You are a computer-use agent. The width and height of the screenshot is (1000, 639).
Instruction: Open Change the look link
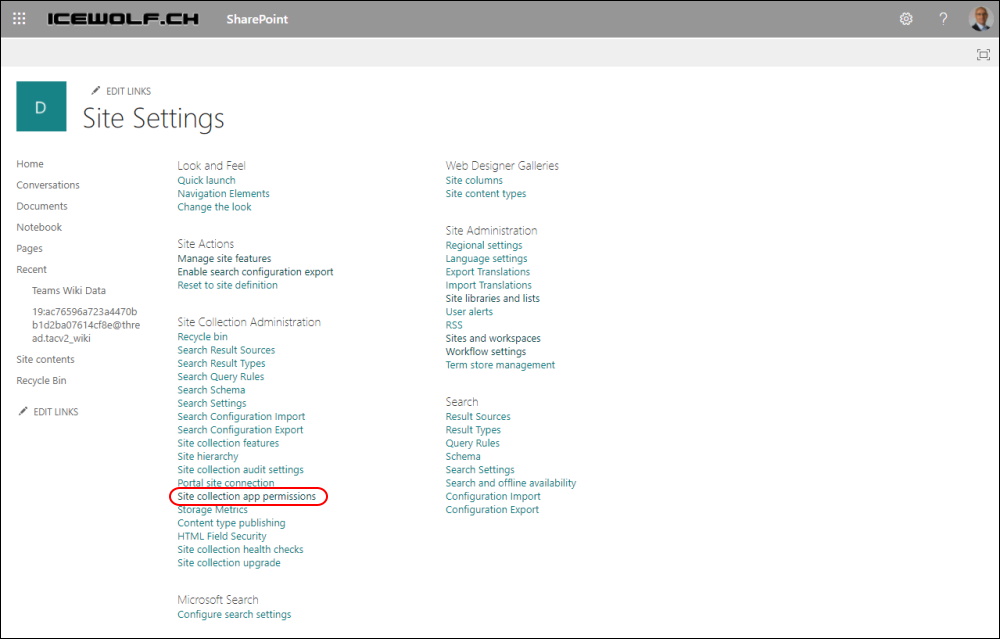point(214,207)
